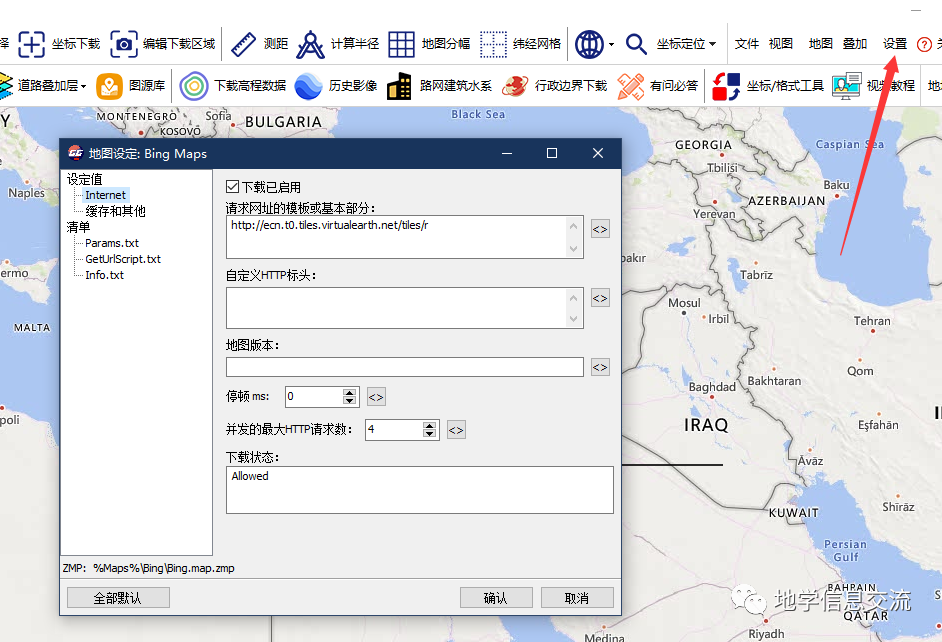Click the max HTTP requests value field
This screenshot has width=942, height=642.
(x=394, y=429)
